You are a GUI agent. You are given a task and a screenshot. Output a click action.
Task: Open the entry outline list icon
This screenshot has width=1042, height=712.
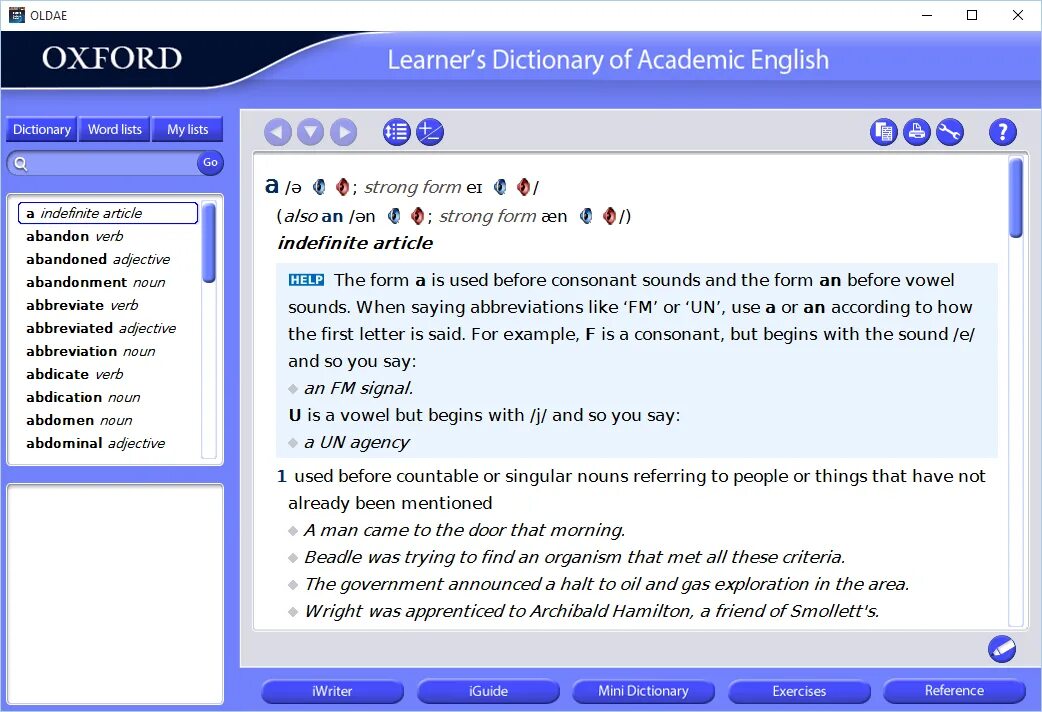click(x=397, y=132)
